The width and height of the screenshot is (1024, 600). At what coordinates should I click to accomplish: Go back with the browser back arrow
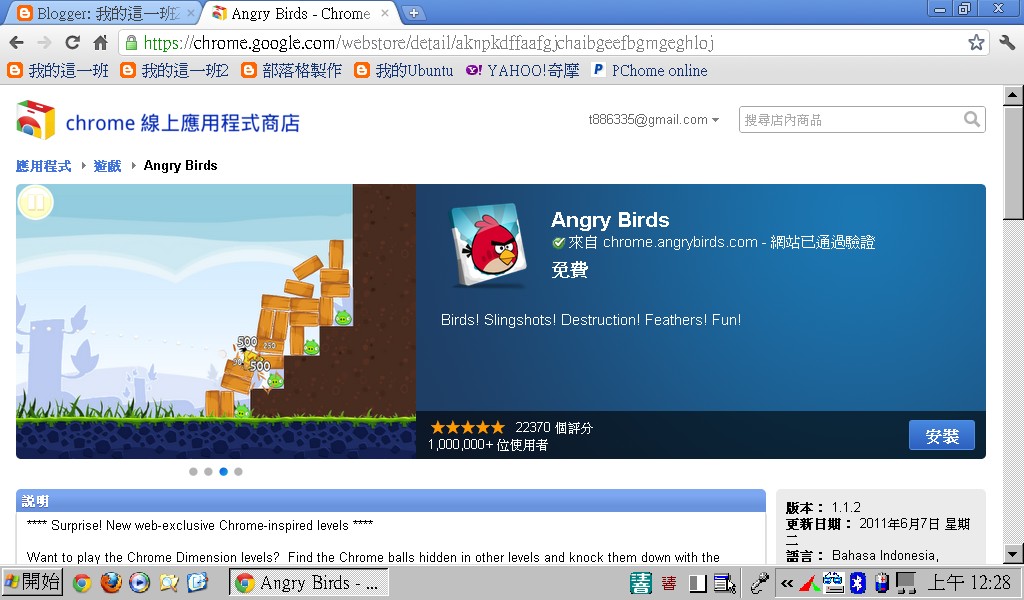pos(16,43)
